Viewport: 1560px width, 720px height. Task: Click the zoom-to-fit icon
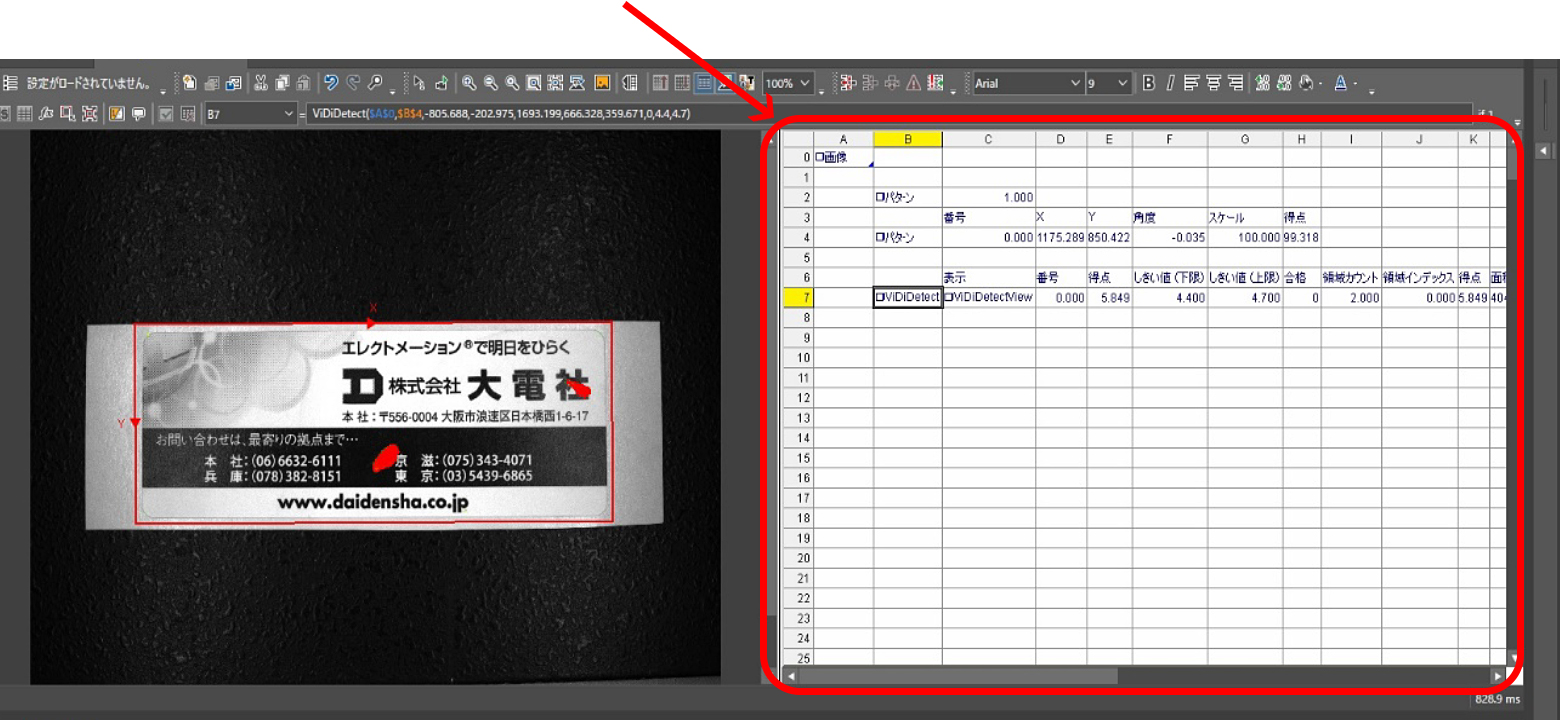click(534, 83)
